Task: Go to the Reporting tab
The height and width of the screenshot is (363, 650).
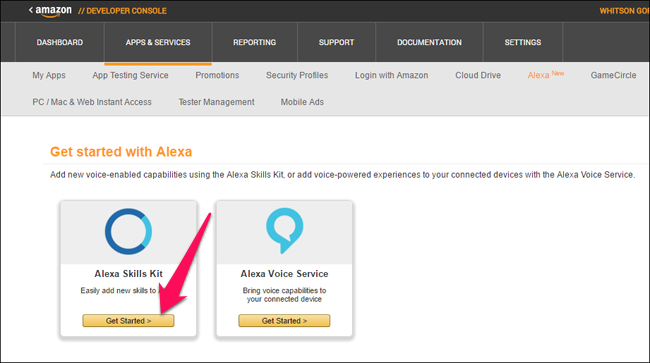Action: [x=255, y=42]
